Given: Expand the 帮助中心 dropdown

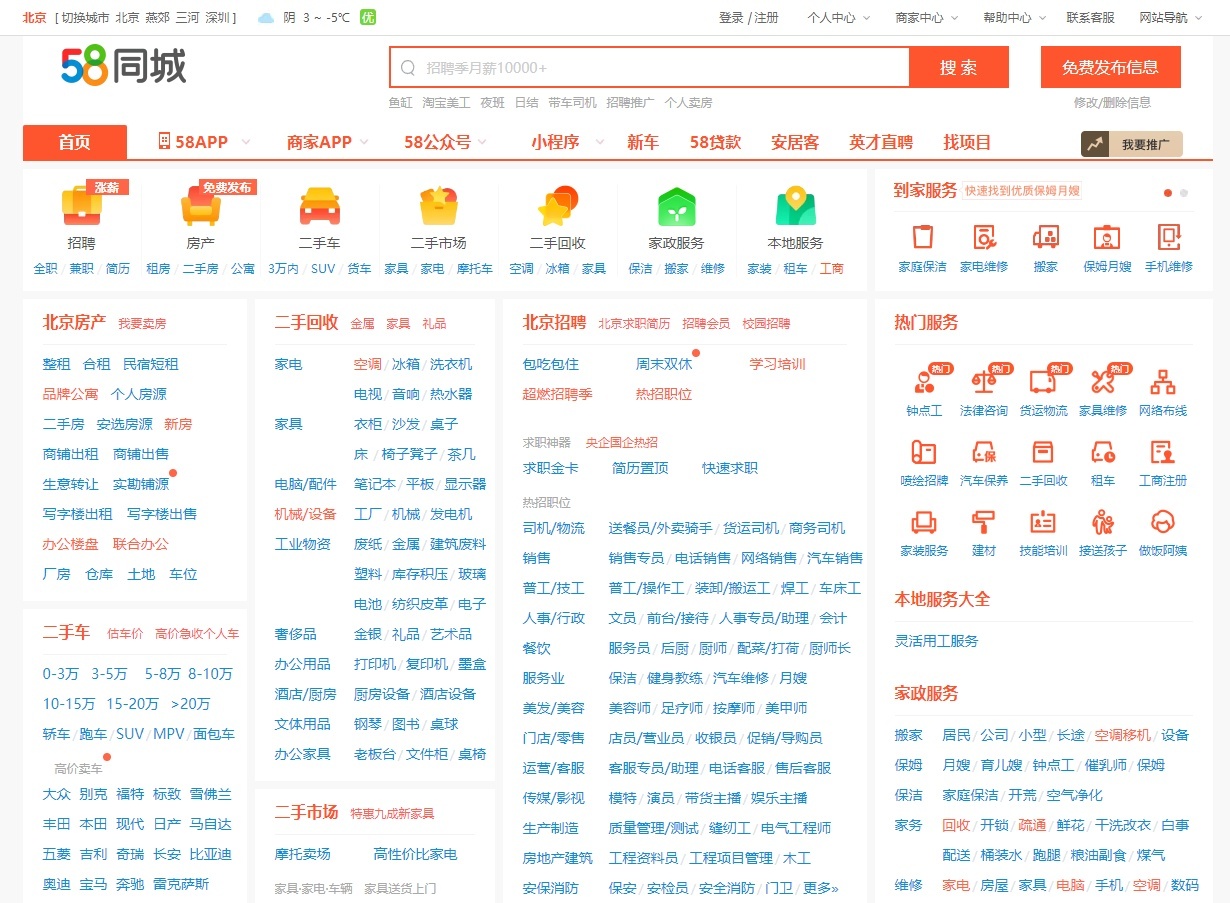Looking at the screenshot, I should [x=1014, y=17].
